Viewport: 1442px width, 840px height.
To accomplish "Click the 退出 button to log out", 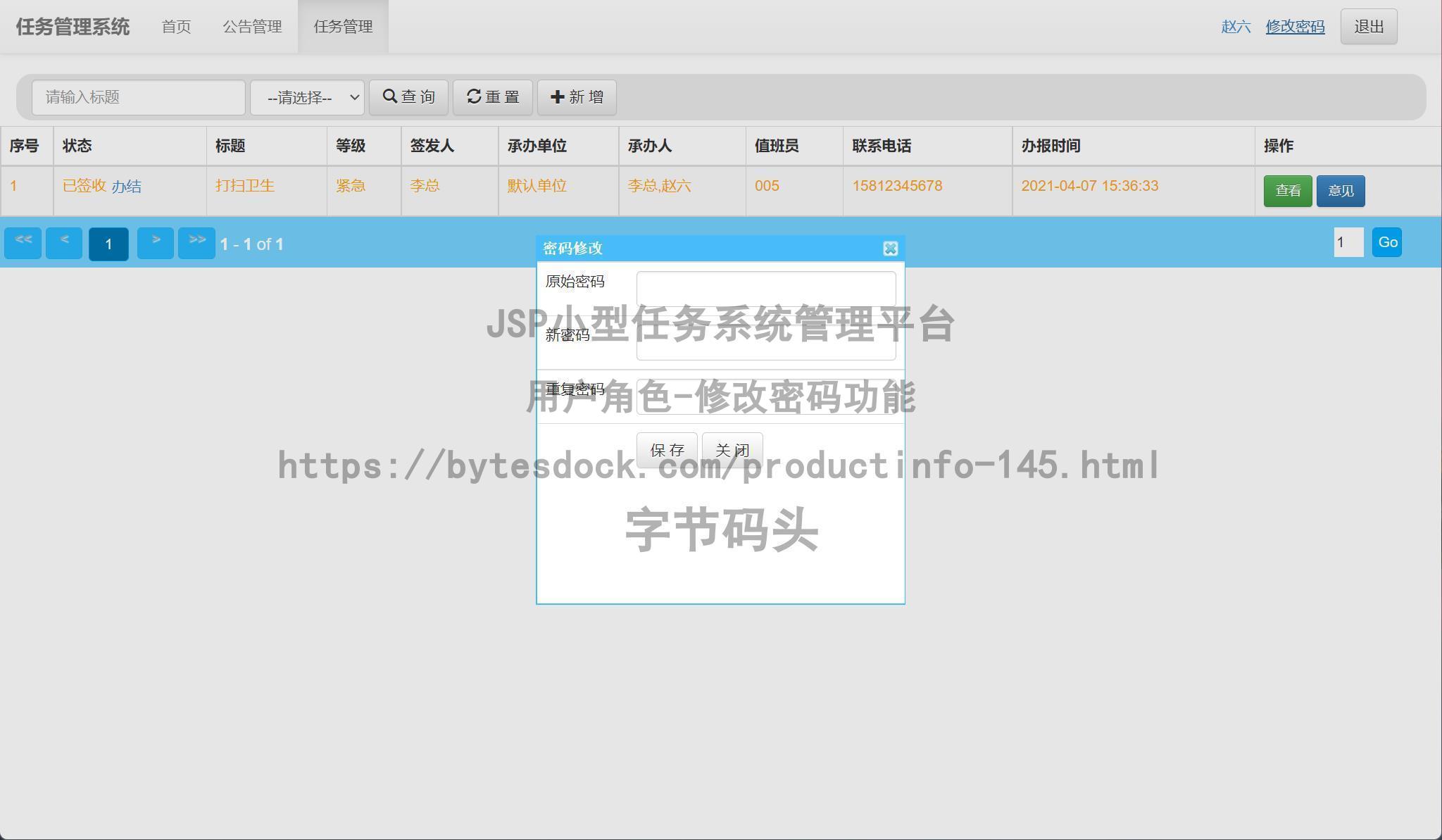I will click(1367, 26).
